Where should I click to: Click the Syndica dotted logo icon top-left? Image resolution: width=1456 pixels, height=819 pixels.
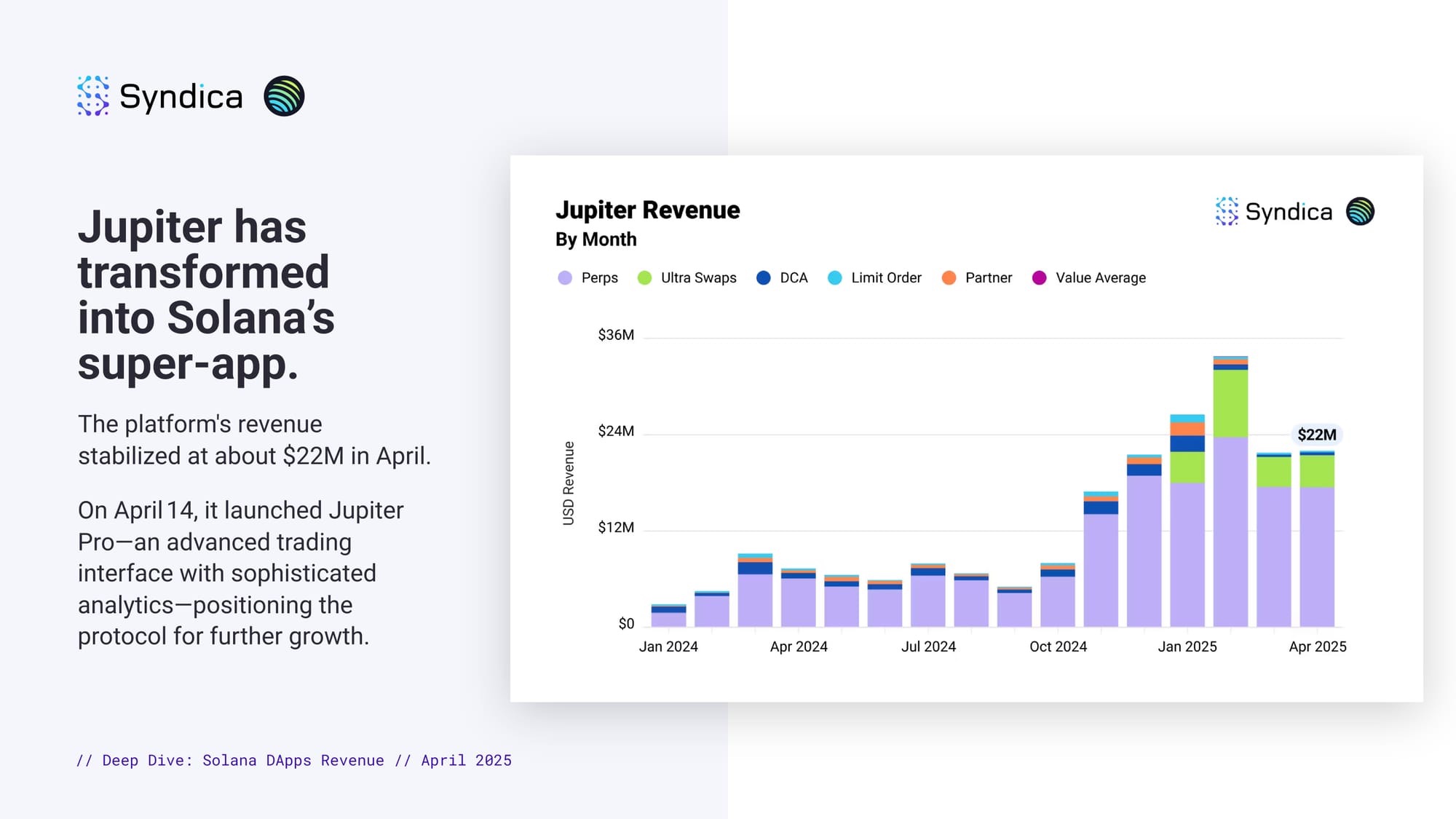point(93,96)
